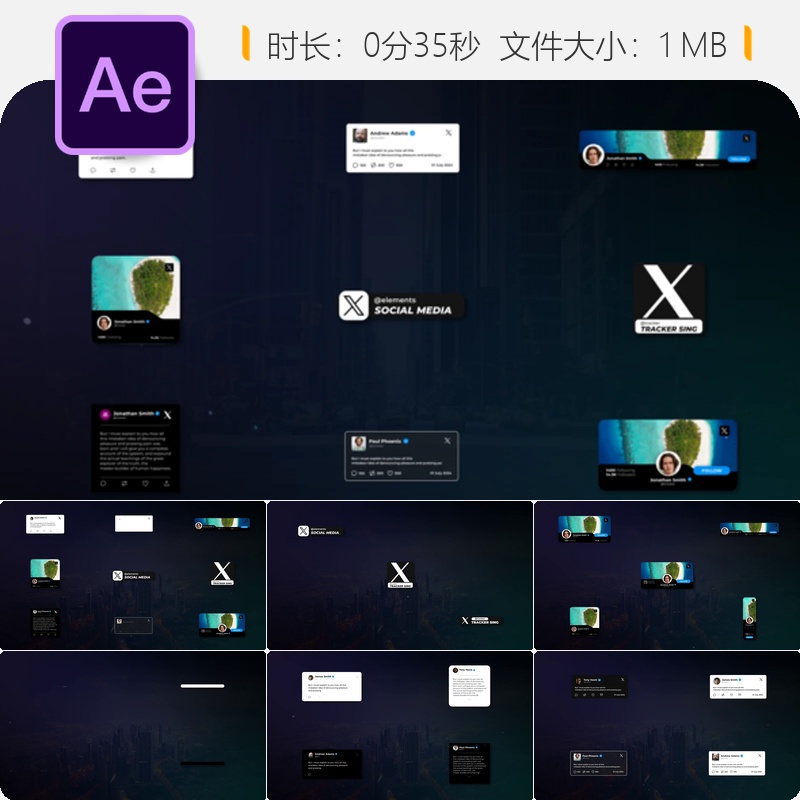Click the X logo on Andrew Adams tweet

449,133
